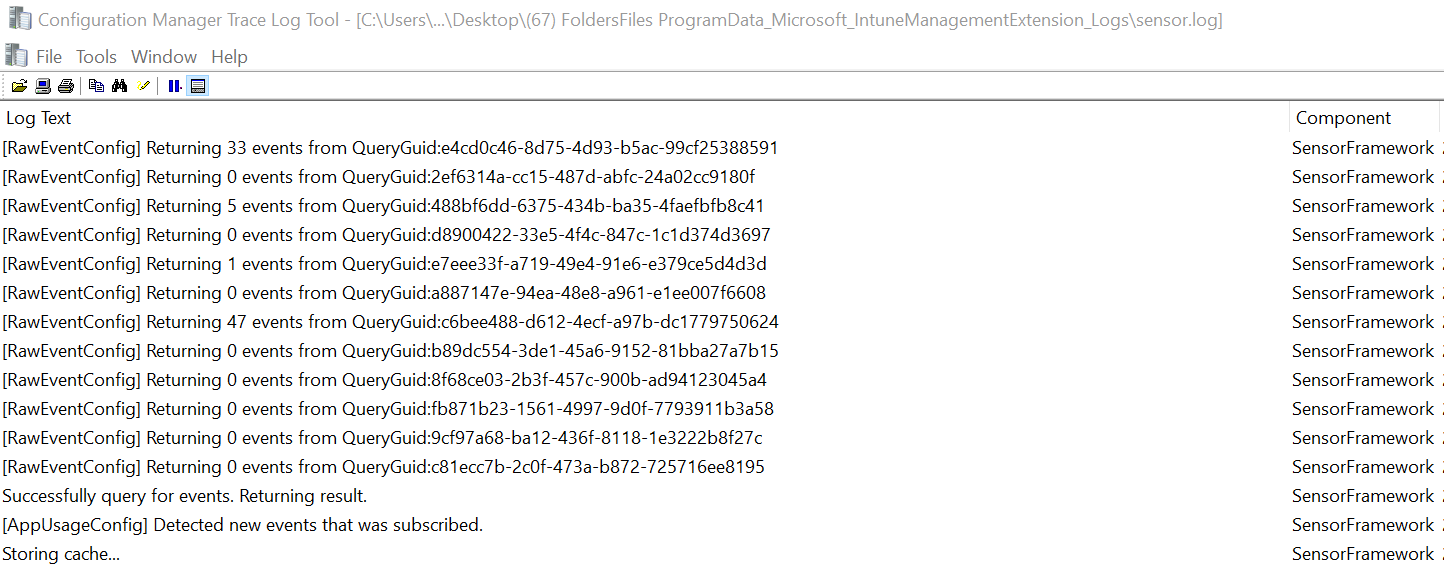Open the Tools menu
Screen dimensions: 1444x573
pos(97,57)
